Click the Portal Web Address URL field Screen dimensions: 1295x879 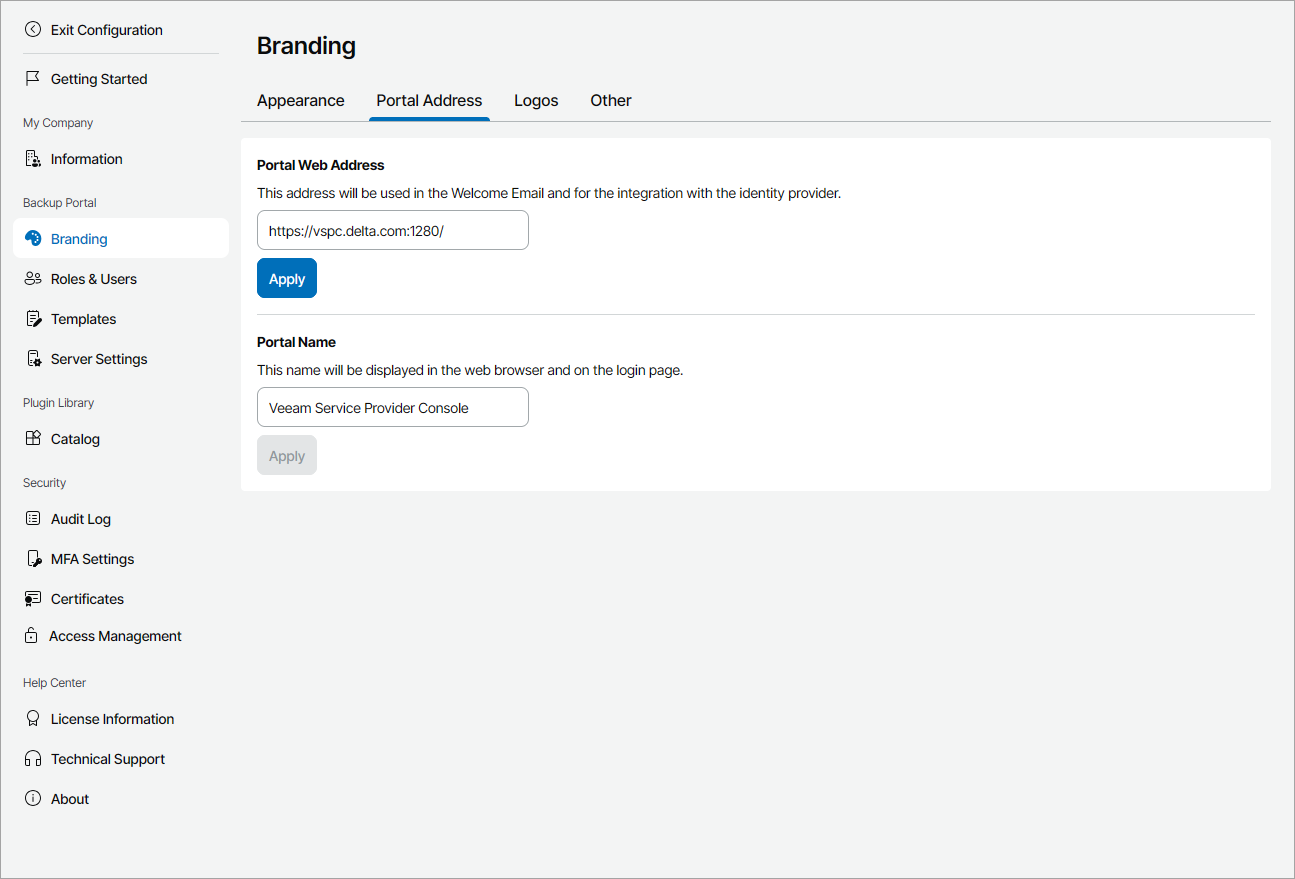(393, 230)
